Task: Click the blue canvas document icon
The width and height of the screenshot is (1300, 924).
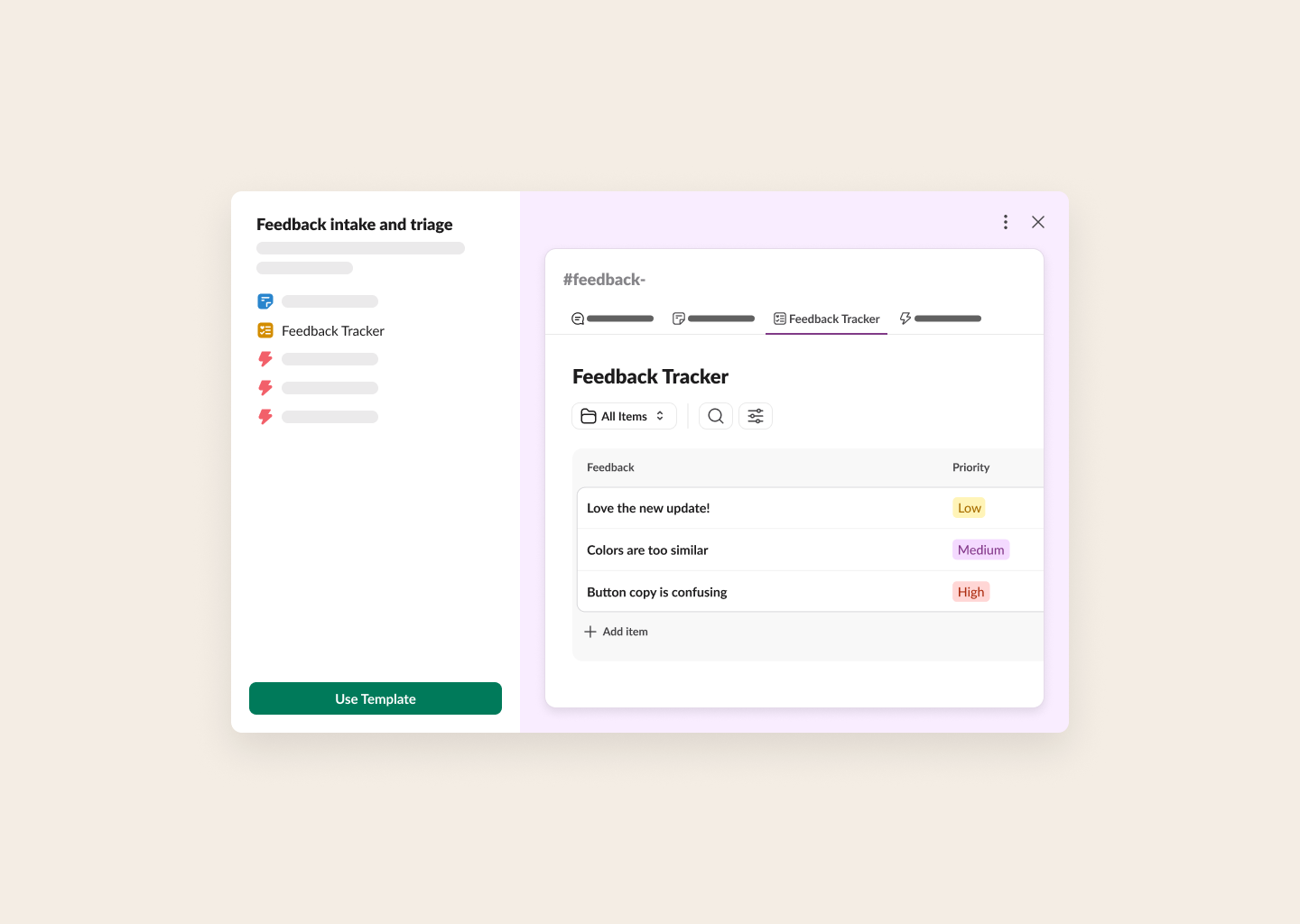Action: (x=265, y=301)
